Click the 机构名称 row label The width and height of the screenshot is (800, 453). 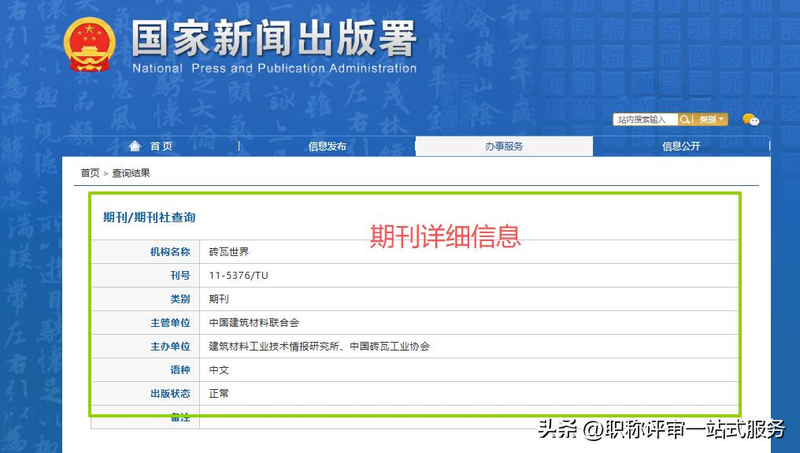[170, 251]
